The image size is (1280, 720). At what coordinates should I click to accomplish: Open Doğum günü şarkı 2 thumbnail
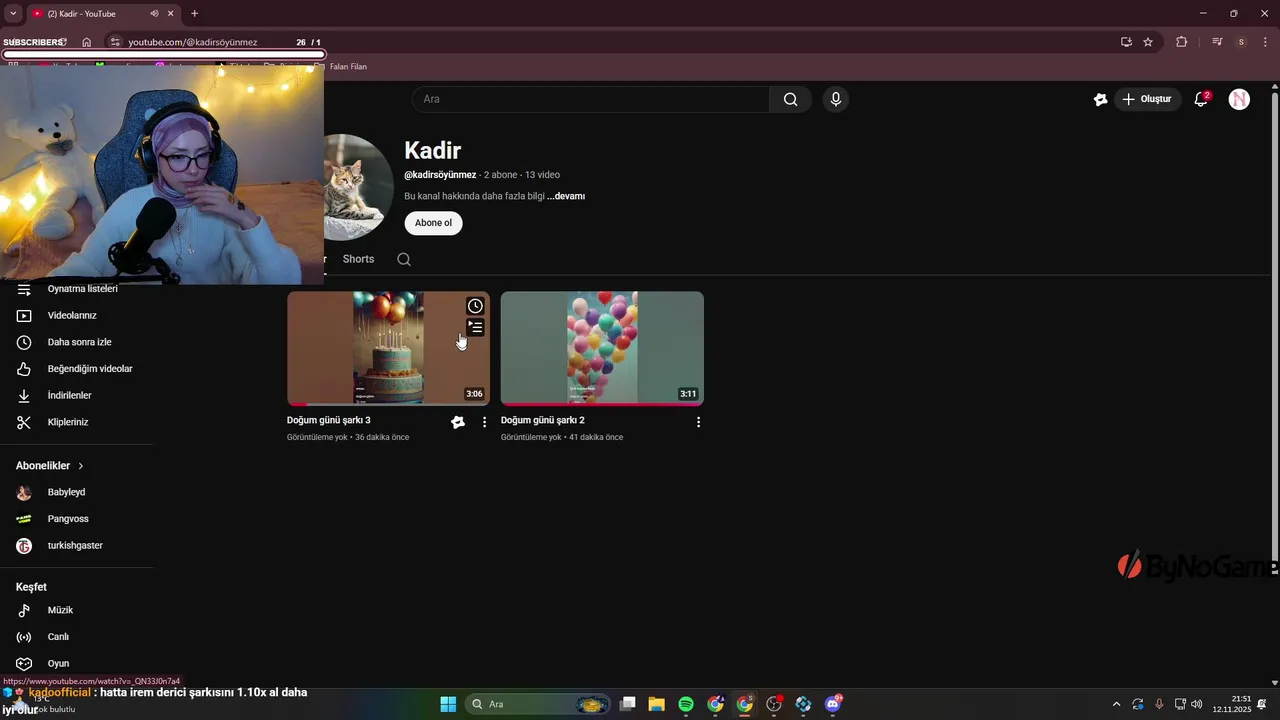(x=602, y=348)
